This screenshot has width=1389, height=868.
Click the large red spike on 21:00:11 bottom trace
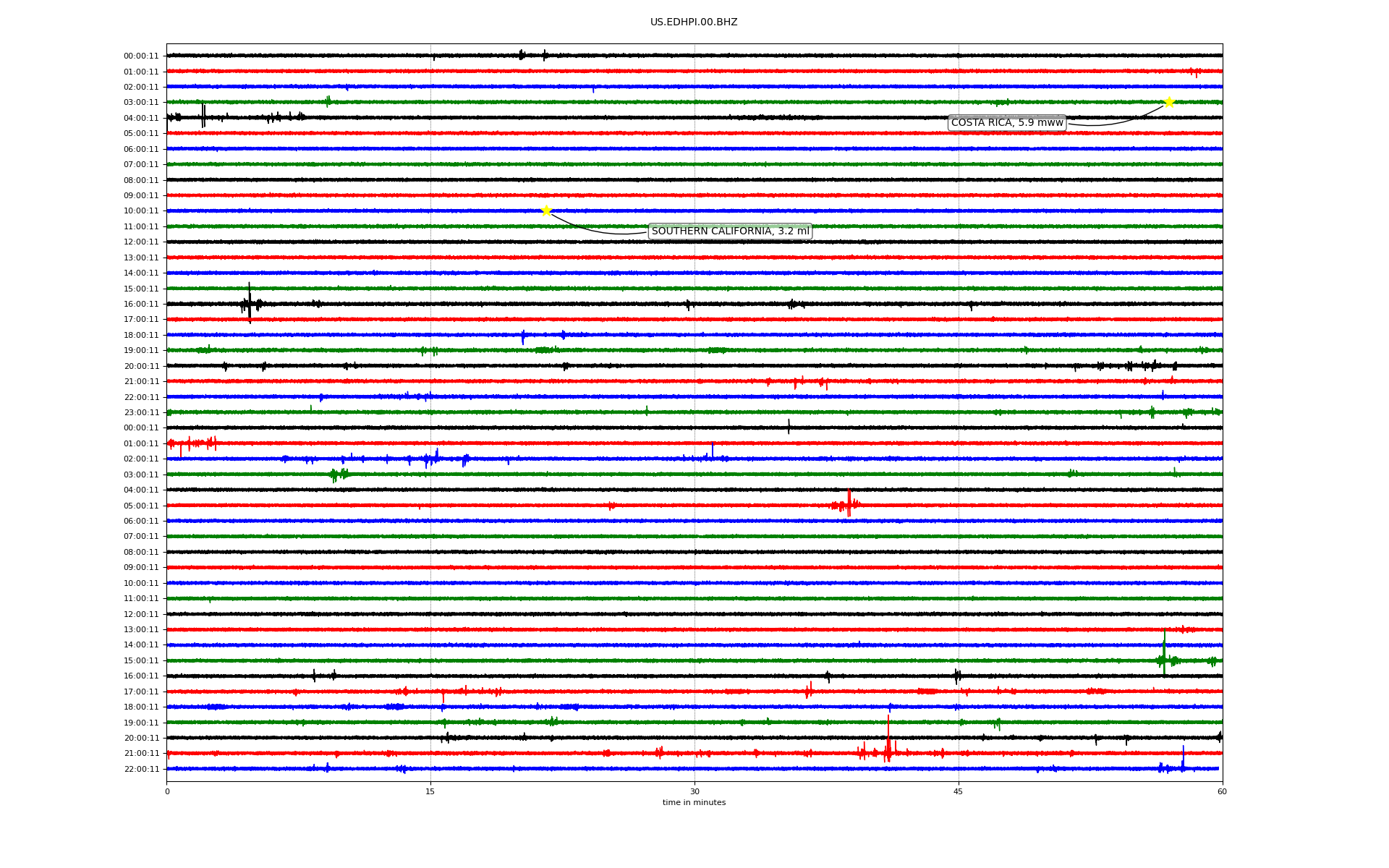(x=888, y=741)
